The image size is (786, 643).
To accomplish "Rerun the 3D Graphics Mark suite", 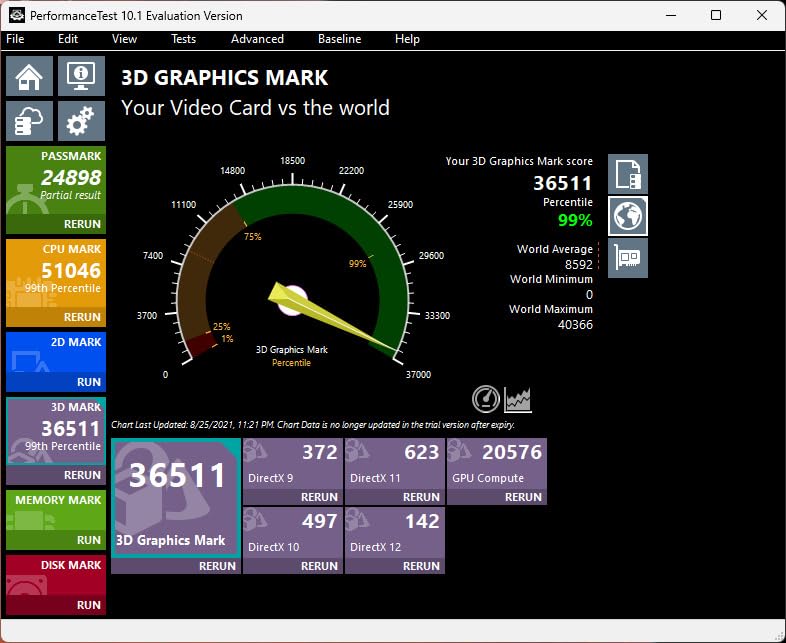I will 176,566.
